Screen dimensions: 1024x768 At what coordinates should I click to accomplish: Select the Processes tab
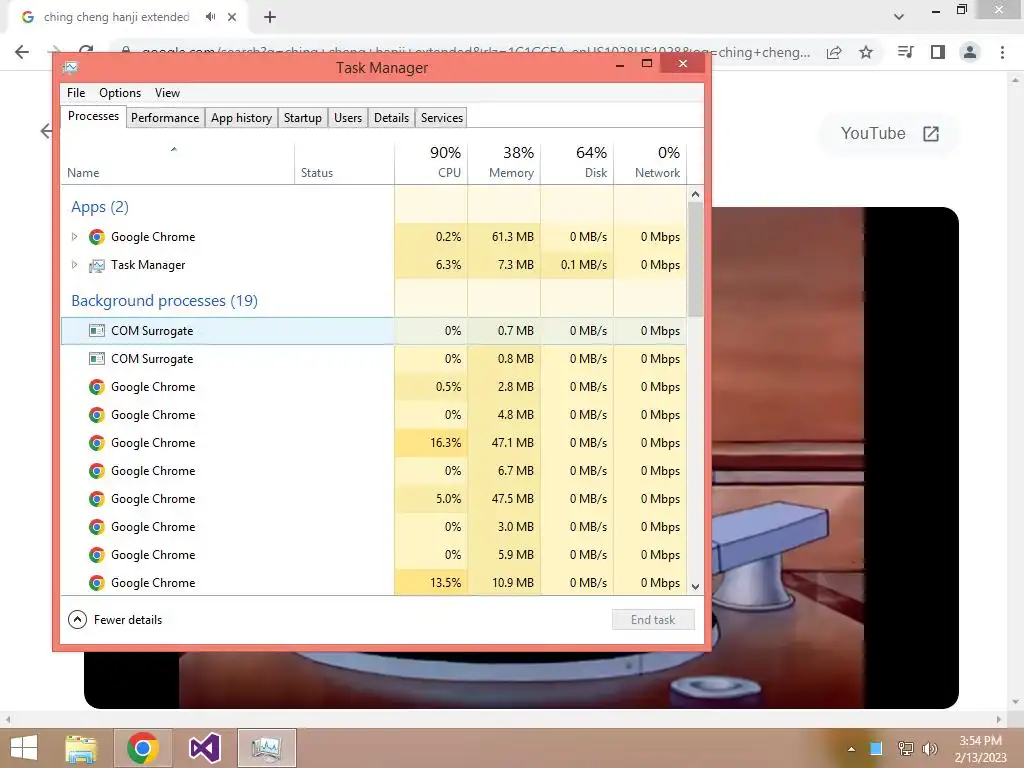[x=93, y=116]
